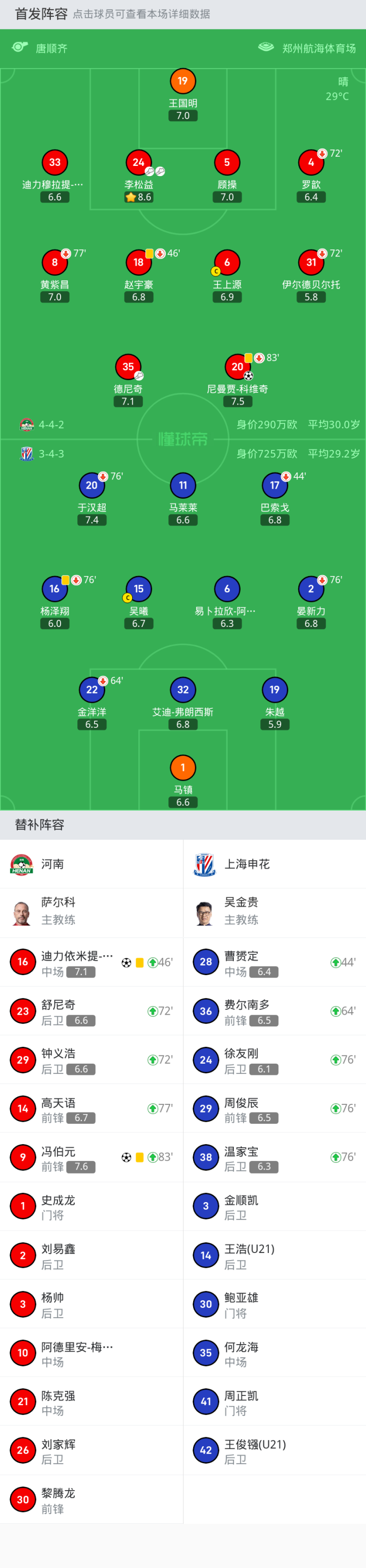Tap 艾迪-弗朗西斯 number 32 badge

coord(182,690)
